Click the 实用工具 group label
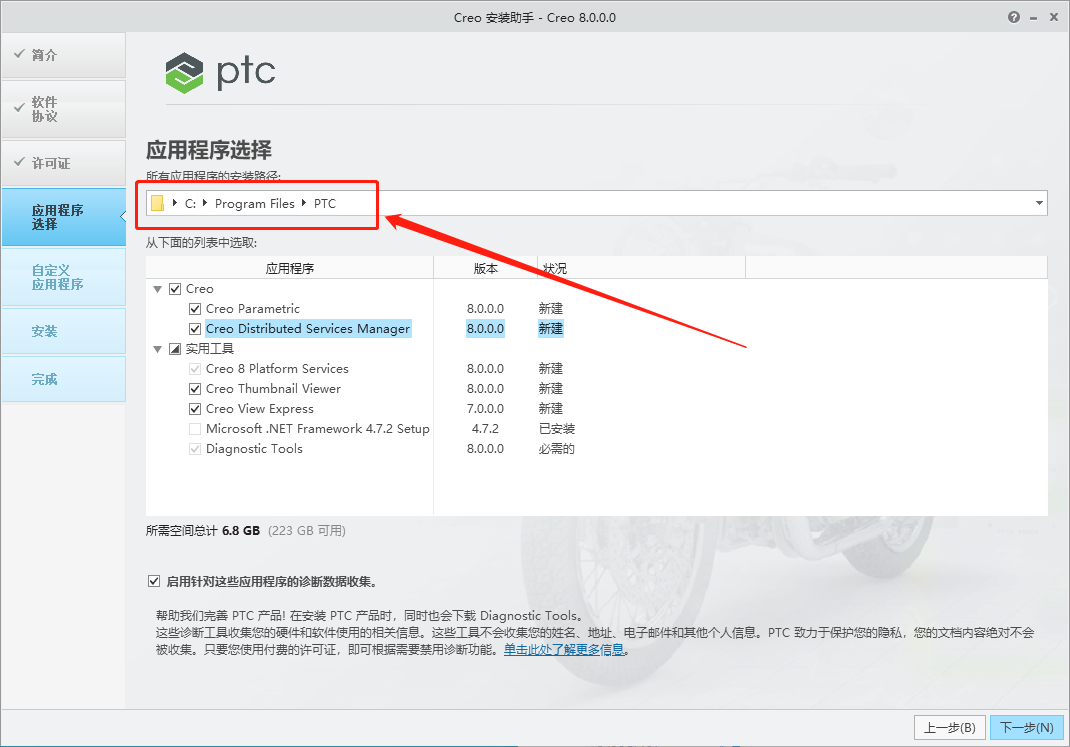This screenshot has width=1070, height=747. tap(209, 349)
